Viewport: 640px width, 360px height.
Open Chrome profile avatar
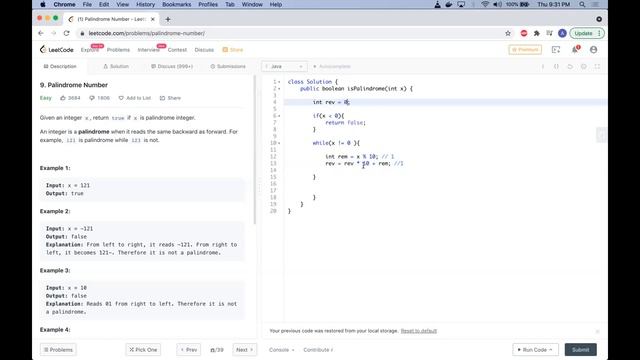562,33
